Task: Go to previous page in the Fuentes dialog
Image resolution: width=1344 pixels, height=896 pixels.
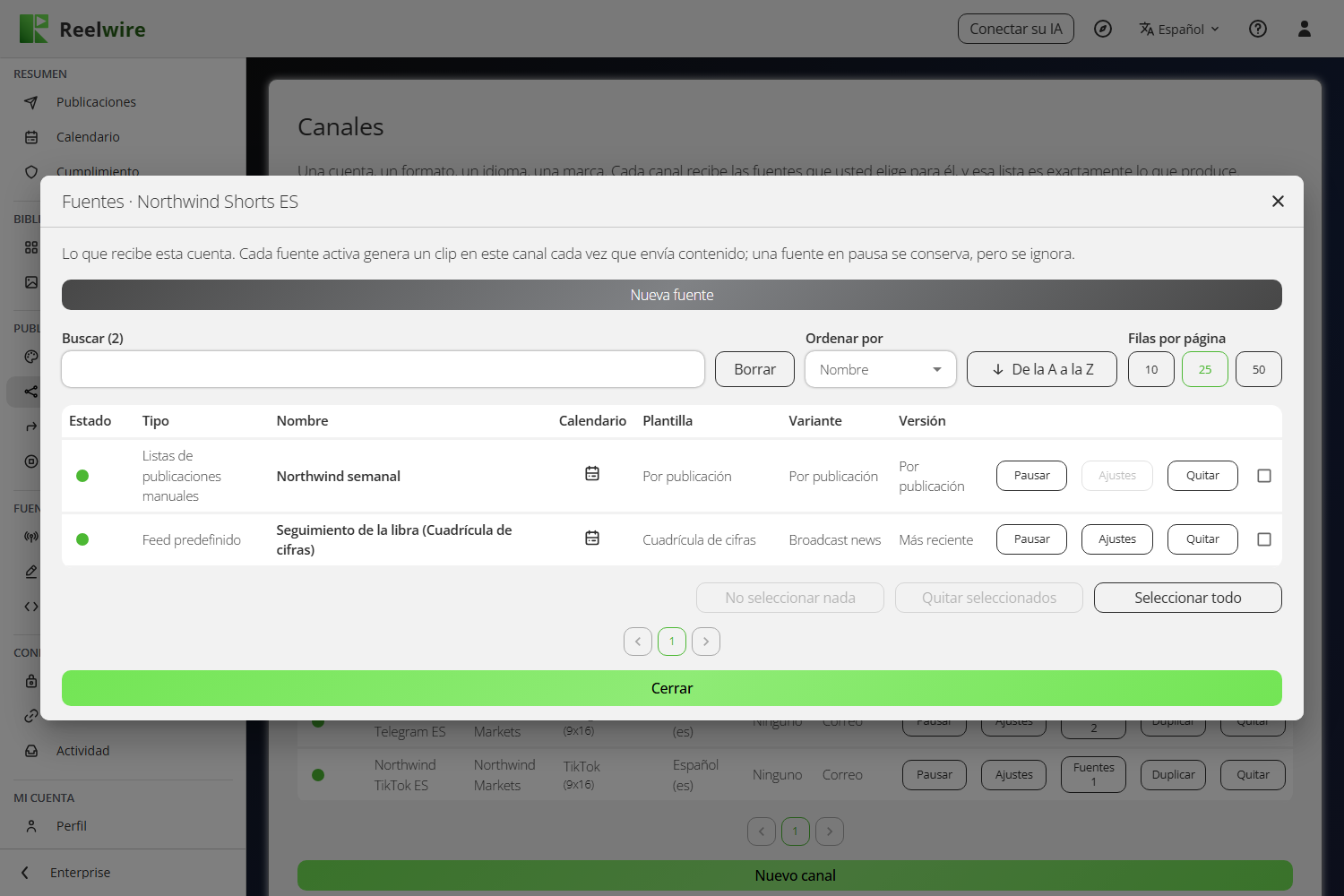Action: point(638,642)
